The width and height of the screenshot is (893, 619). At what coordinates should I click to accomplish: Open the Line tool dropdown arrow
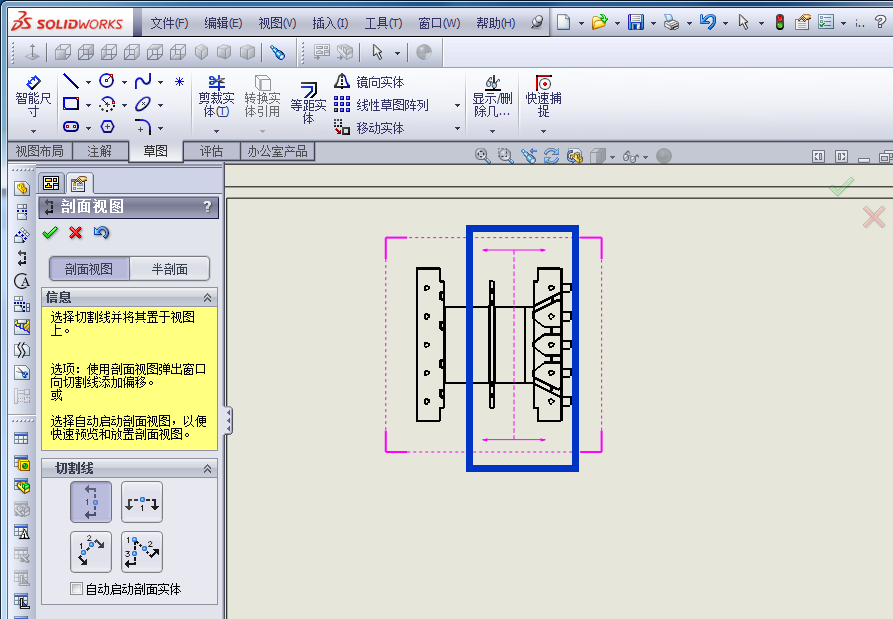(x=88, y=83)
